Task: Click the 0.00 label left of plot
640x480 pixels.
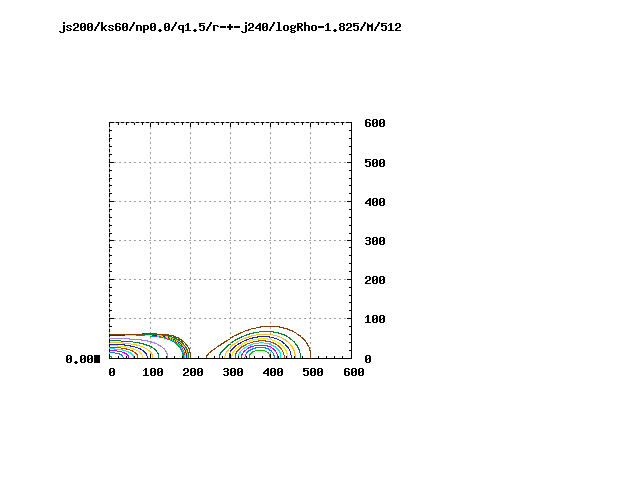Action: click(x=79, y=359)
